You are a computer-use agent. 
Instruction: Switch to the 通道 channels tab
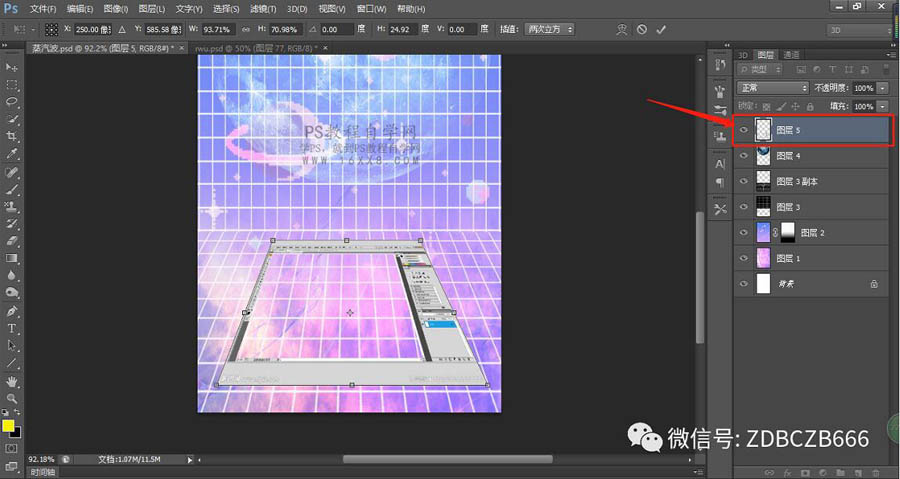792,55
